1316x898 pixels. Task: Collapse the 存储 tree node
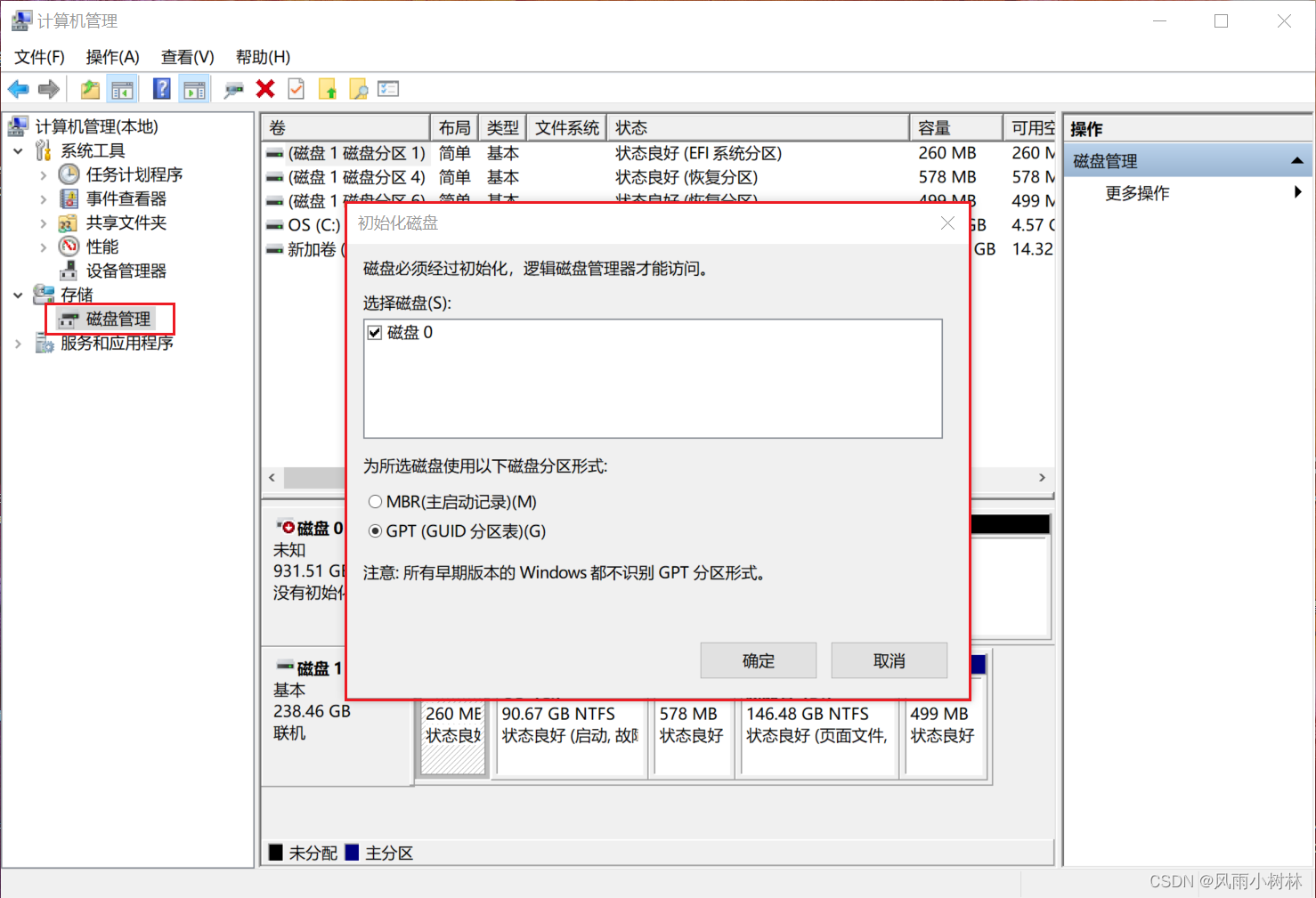coord(18,295)
